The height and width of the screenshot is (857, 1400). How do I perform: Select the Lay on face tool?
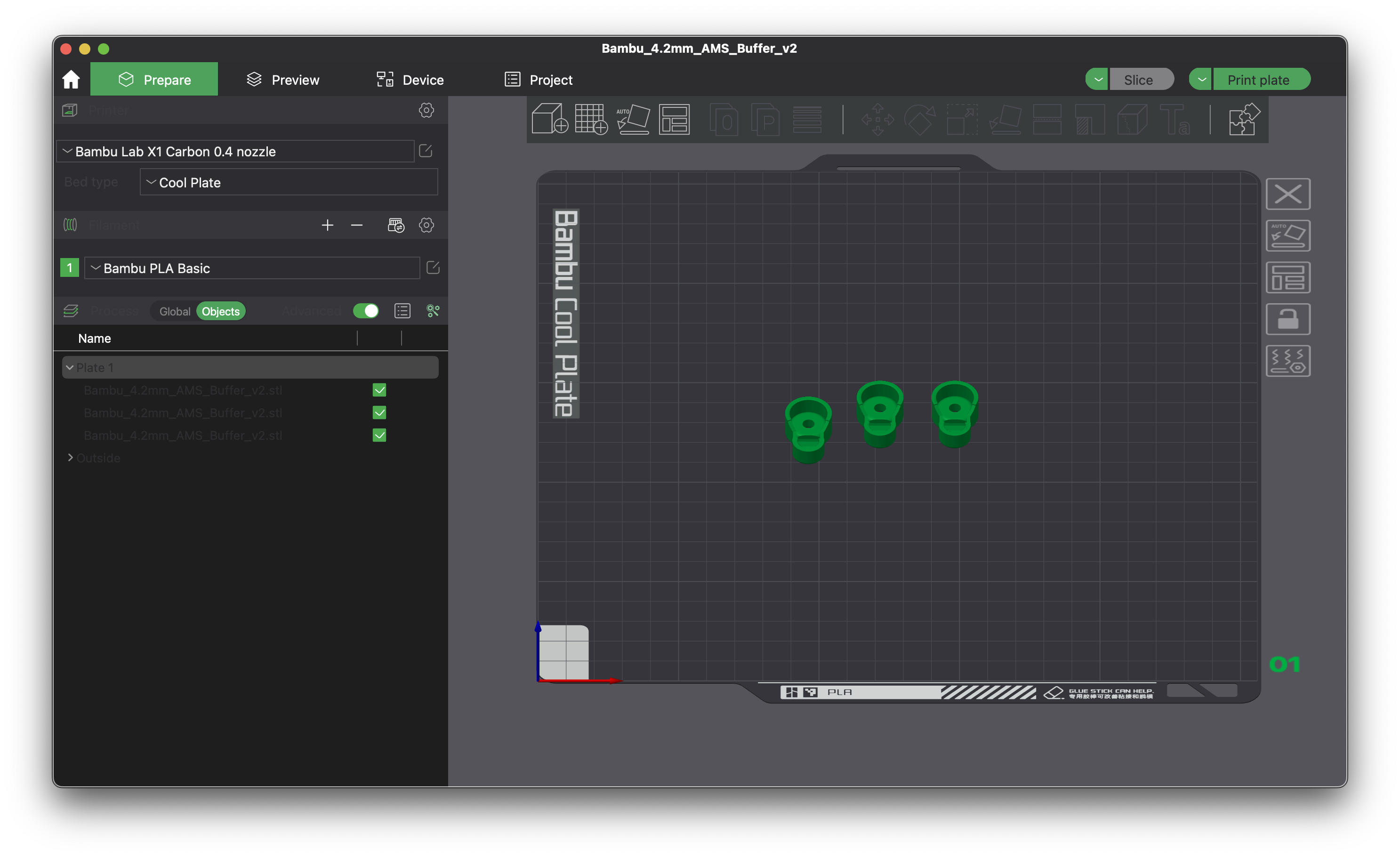1005,119
